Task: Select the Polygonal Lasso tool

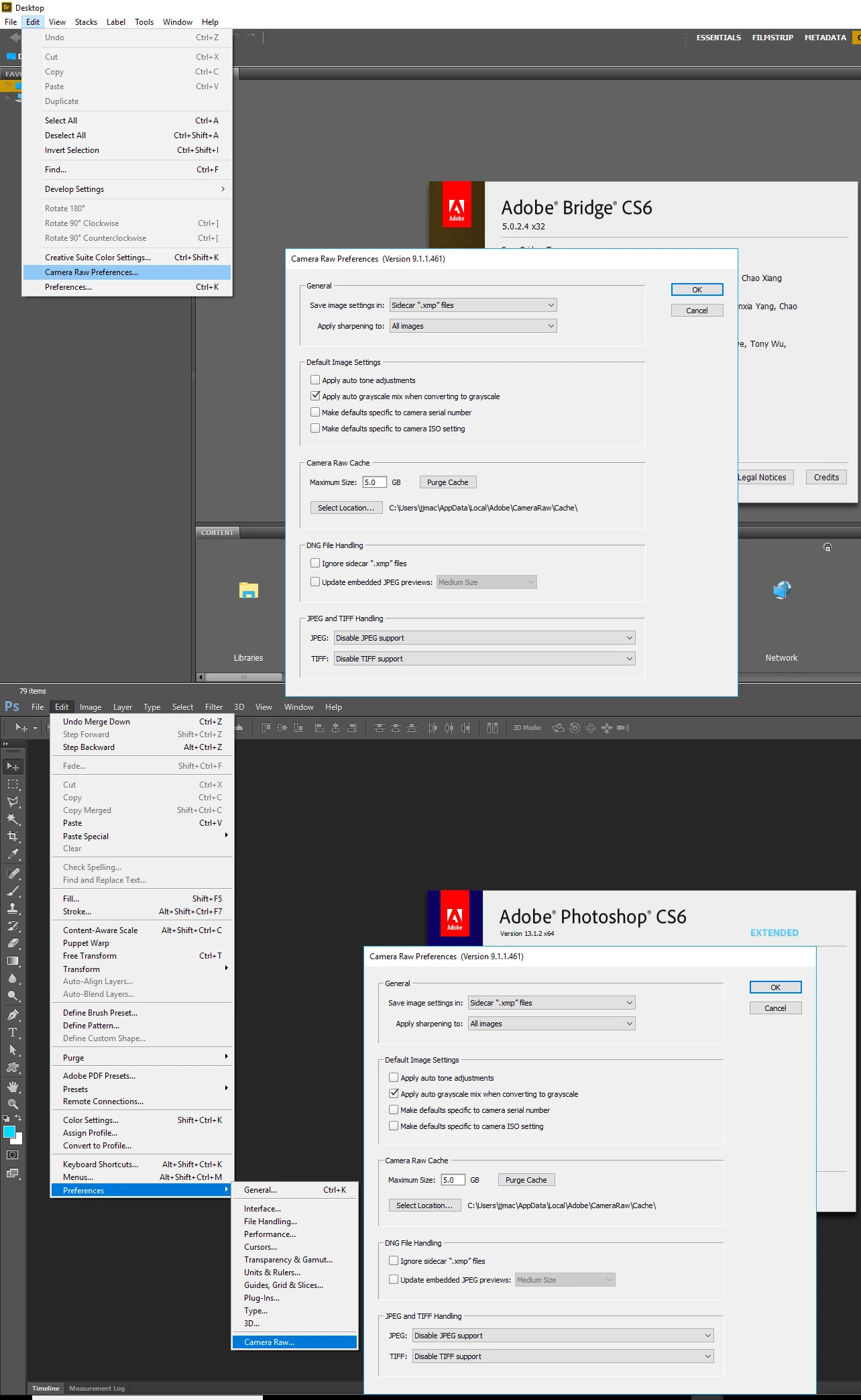Action: click(x=13, y=802)
